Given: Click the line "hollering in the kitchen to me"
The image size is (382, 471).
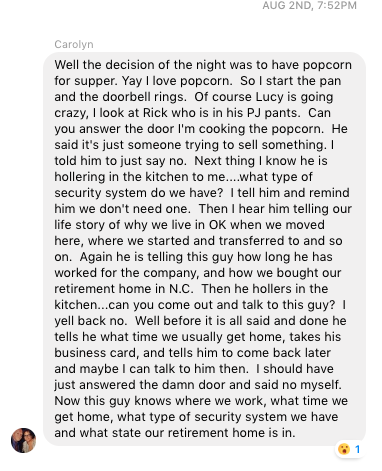Looking at the screenshot, I should 183,177.
